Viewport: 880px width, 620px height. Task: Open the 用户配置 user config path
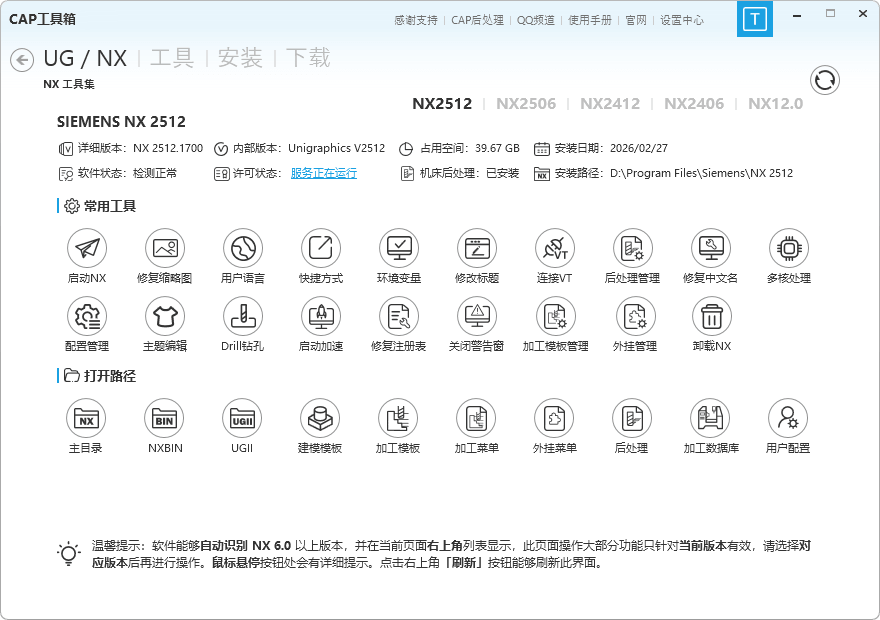pos(788,419)
